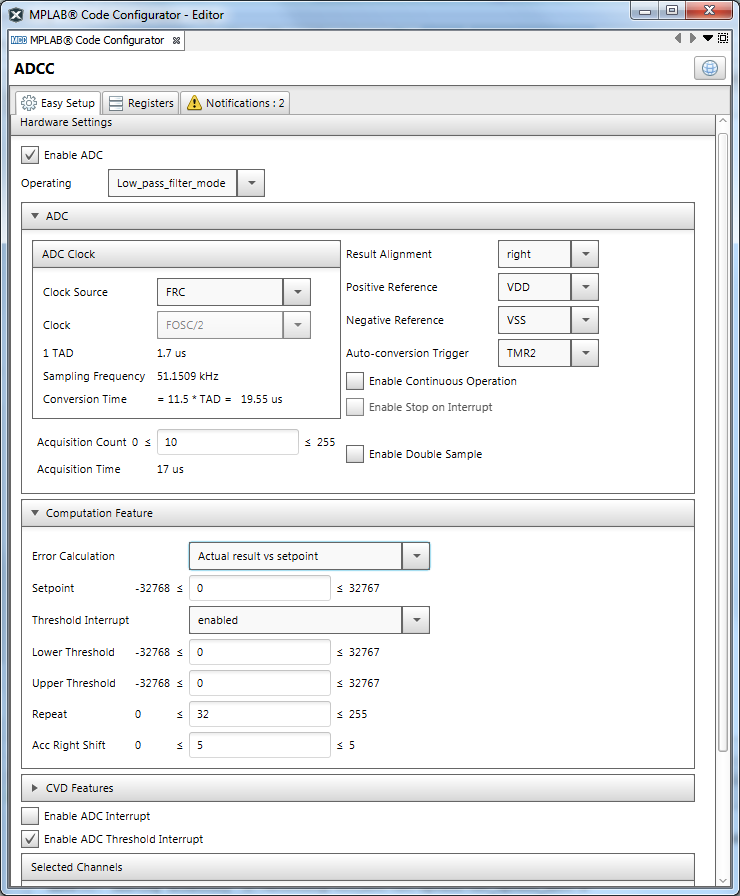Click the Acquisition Count input field

[x=228, y=442]
